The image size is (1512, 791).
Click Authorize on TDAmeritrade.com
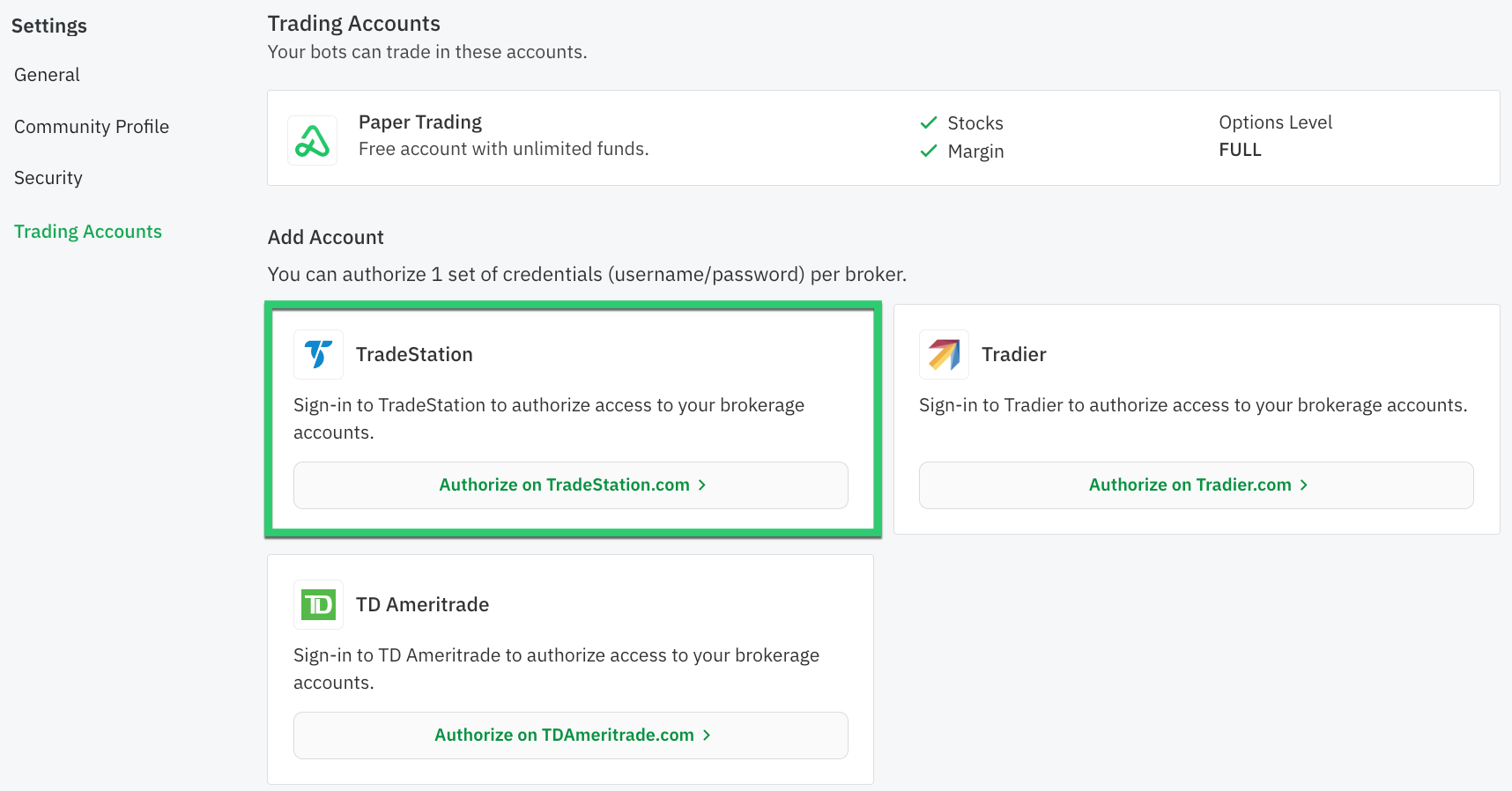570,735
